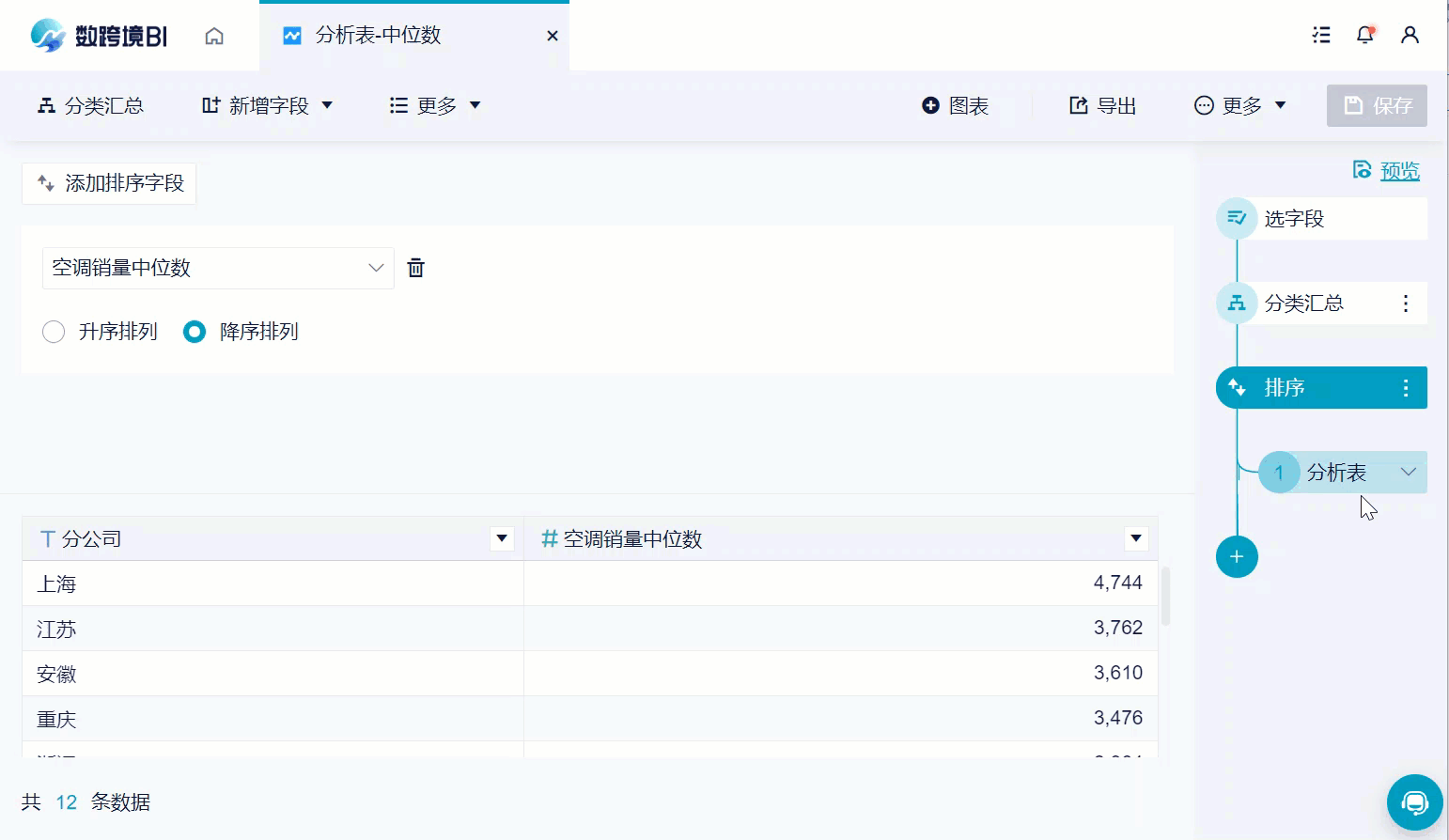This screenshot has width=1449, height=840.
Task: Select 安徽 table cell
Action: [273, 674]
